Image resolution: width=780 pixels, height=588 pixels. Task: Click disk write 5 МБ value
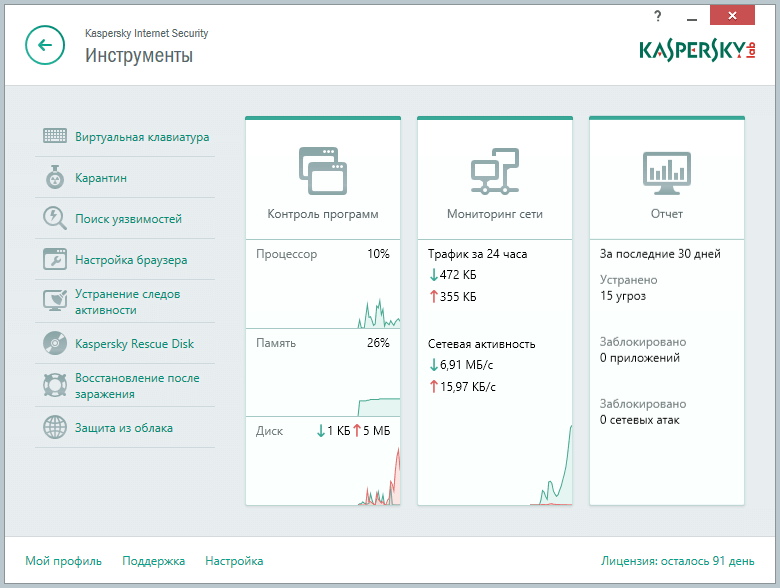pos(372,431)
